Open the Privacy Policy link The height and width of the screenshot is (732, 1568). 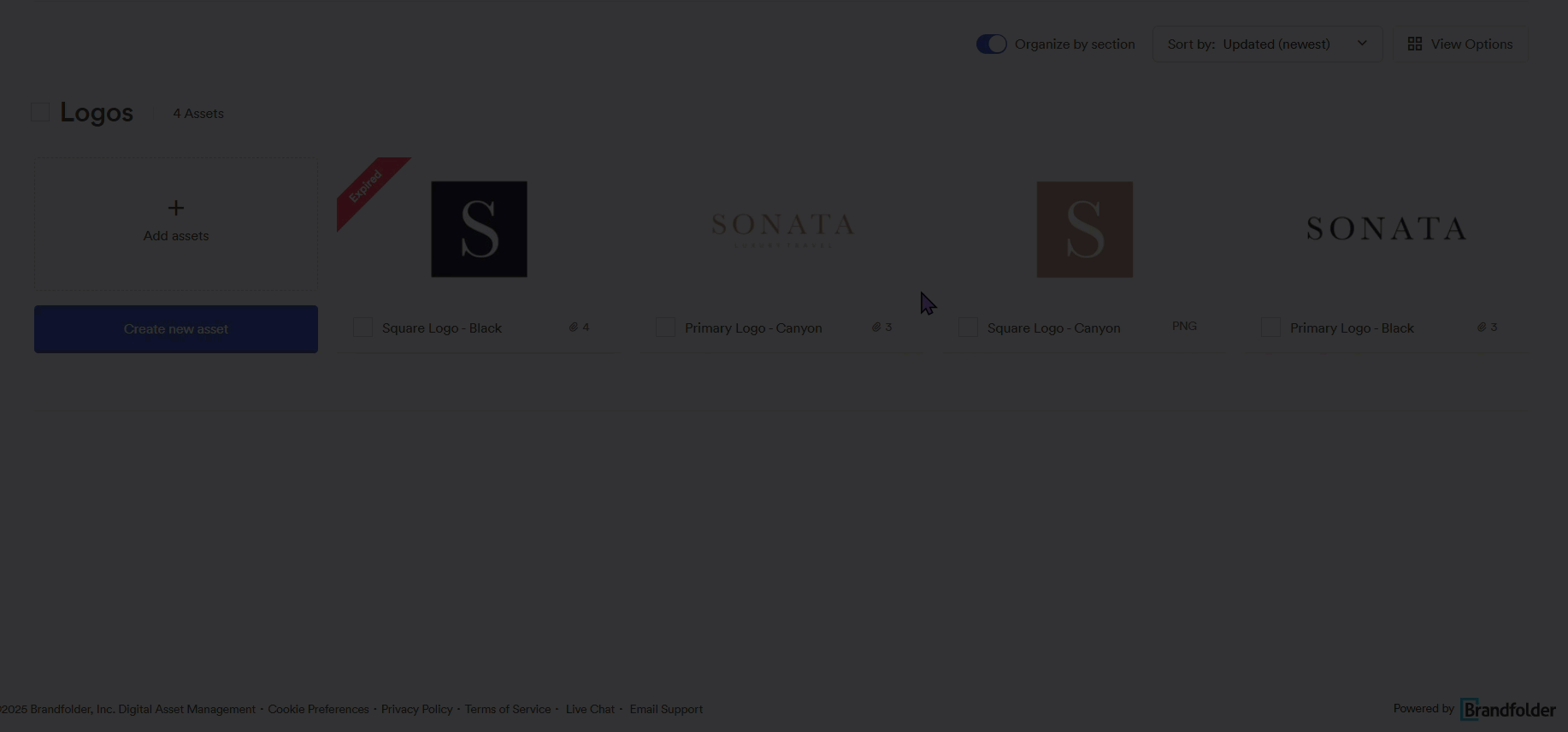click(417, 709)
